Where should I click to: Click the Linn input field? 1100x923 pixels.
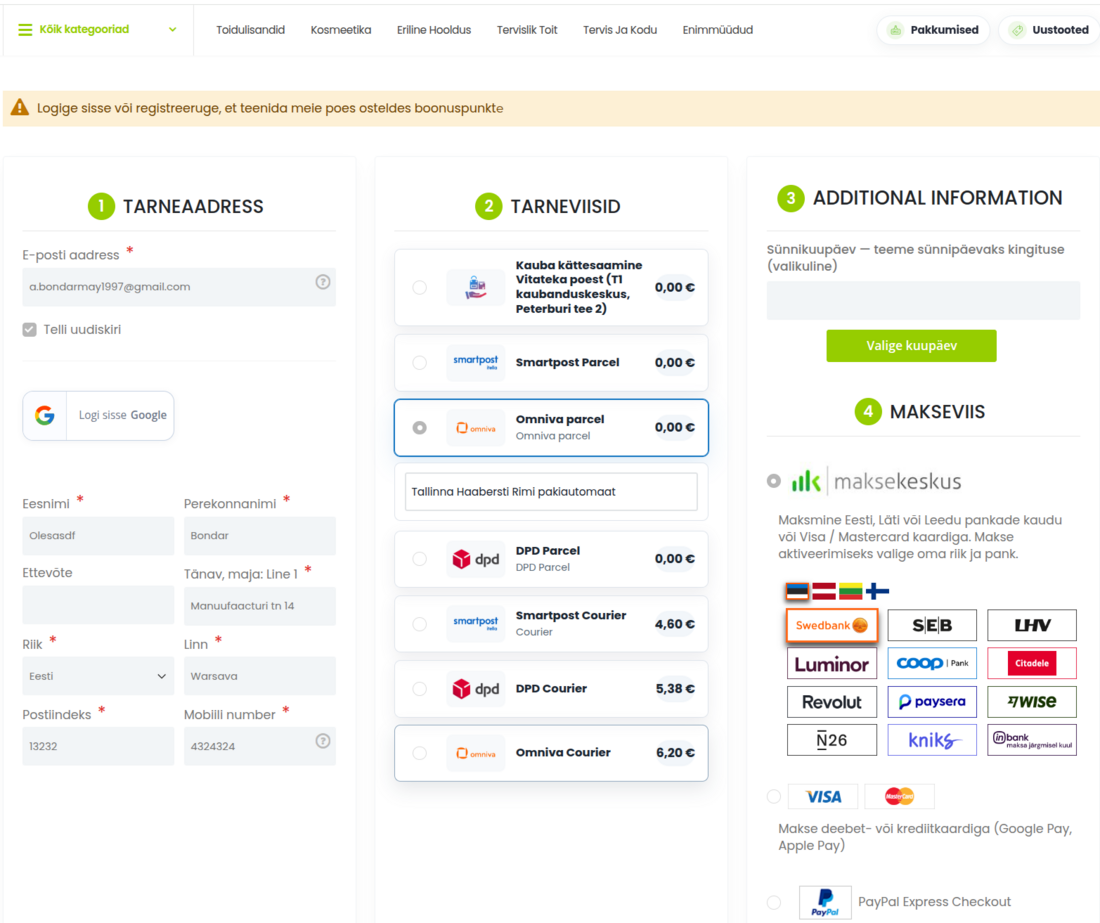[260, 676]
